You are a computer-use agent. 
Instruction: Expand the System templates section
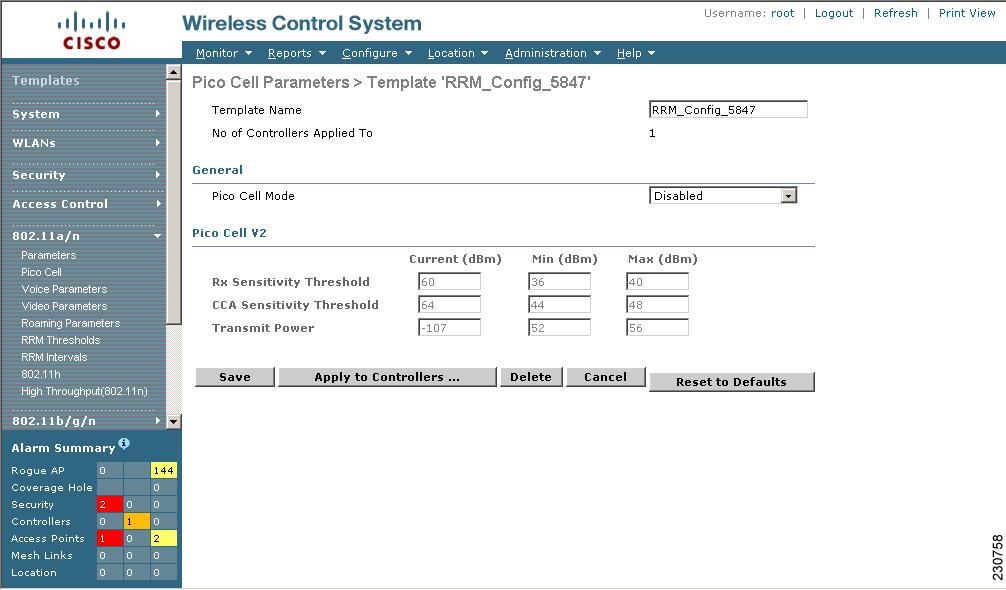pyautogui.click(x=86, y=114)
